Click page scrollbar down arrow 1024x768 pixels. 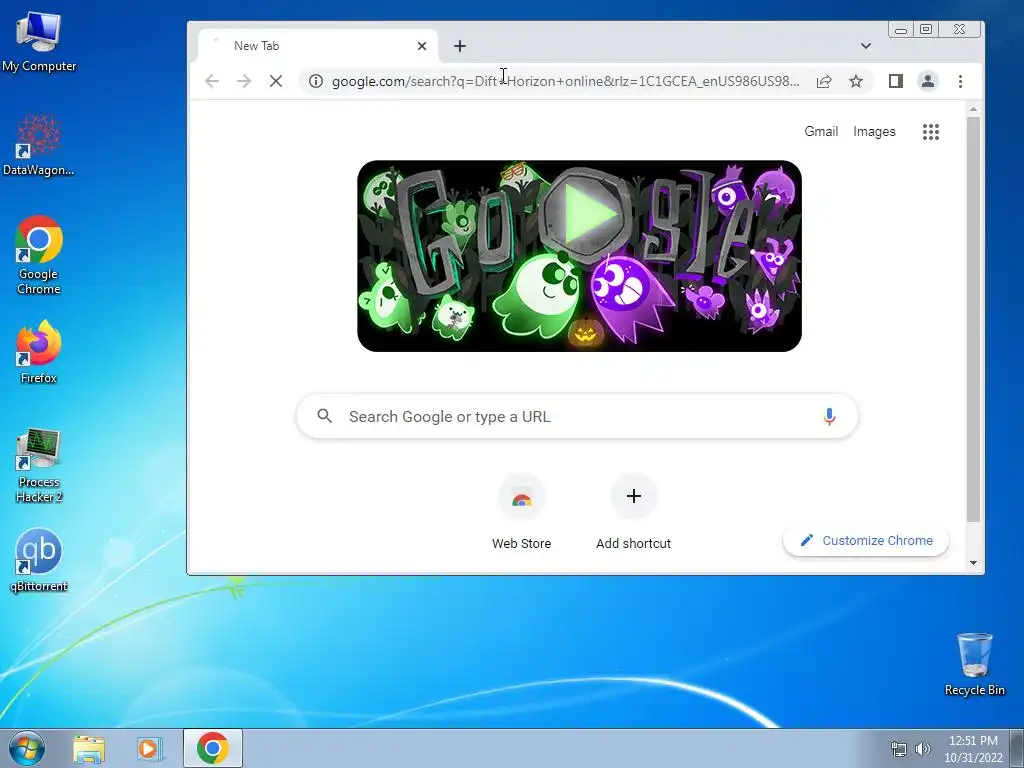click(973, 563)
